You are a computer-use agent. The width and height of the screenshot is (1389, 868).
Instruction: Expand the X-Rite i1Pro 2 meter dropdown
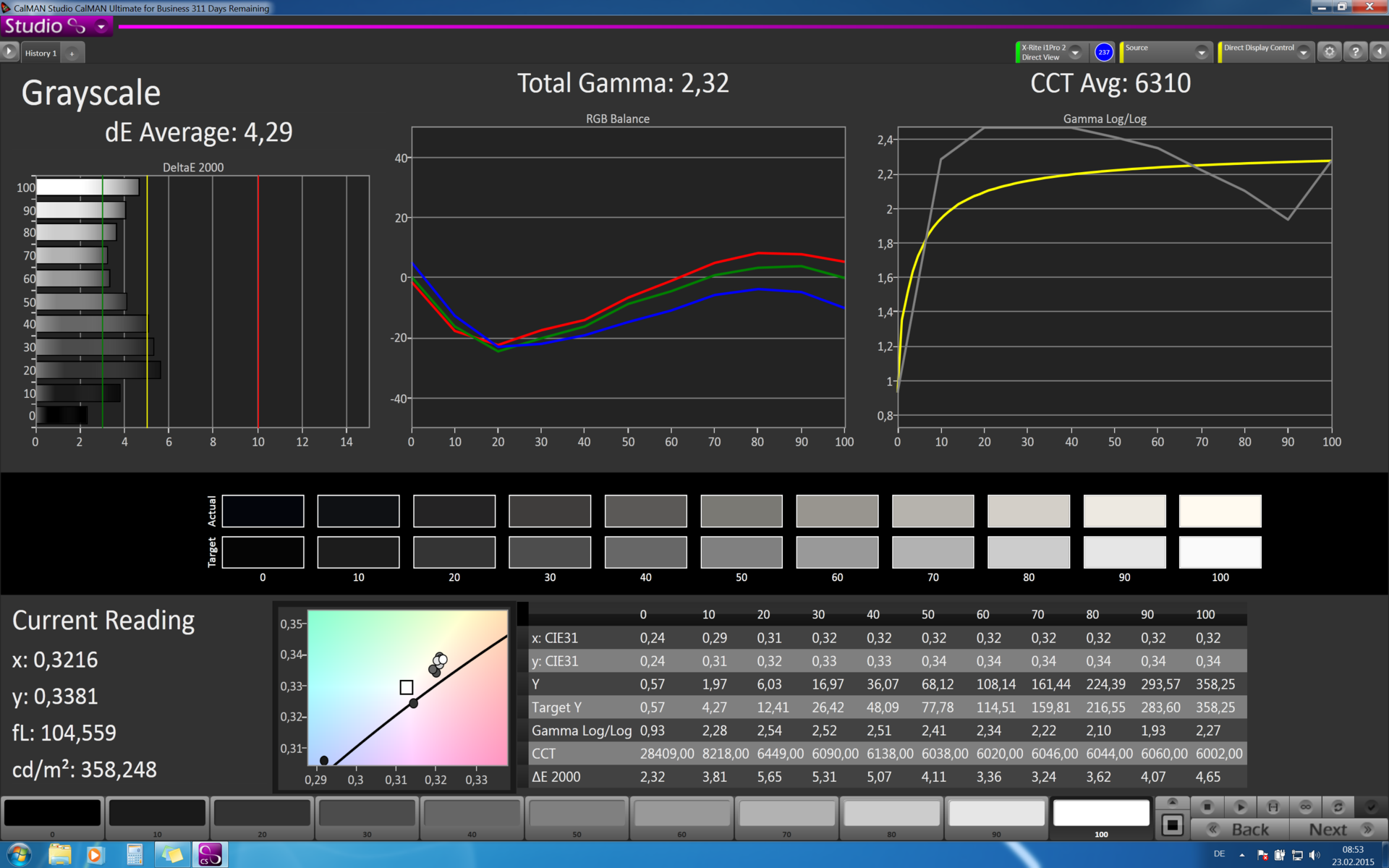click(1076, 52)
